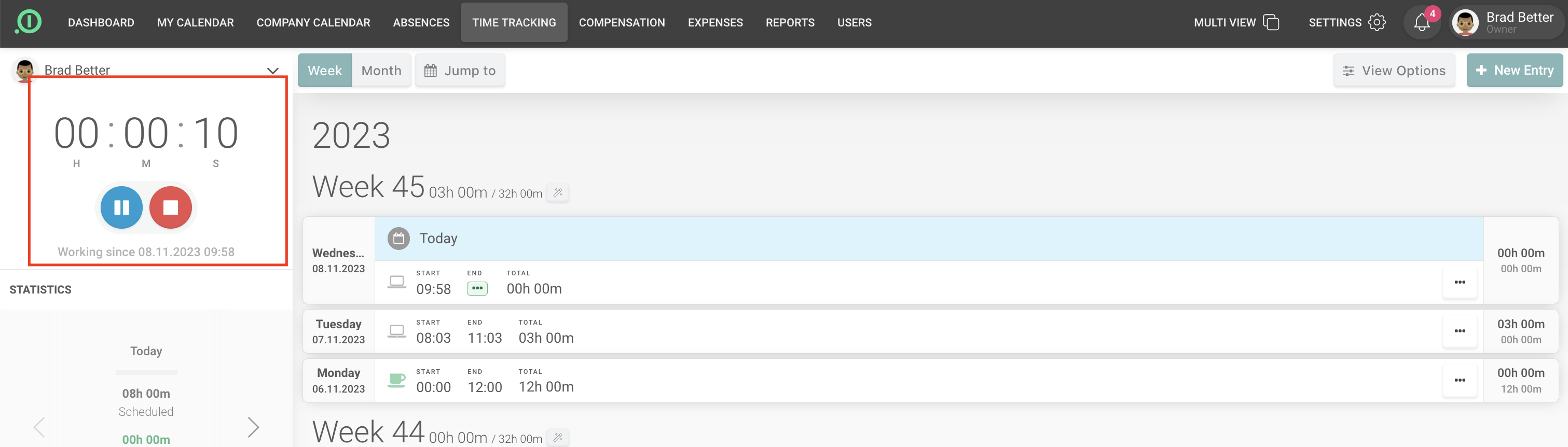Click the green running end-time indicator
1568x447 pixels.
[477, 288]
